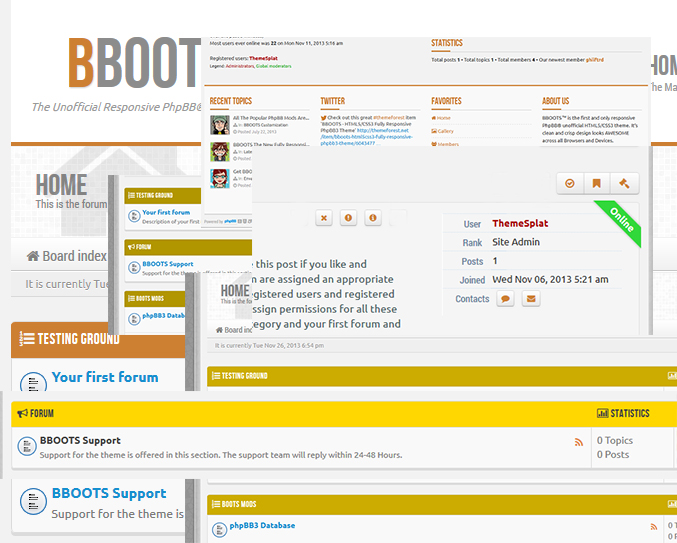Open the 'Your first forum' link
677x543 pixels.
coord(104,377)
